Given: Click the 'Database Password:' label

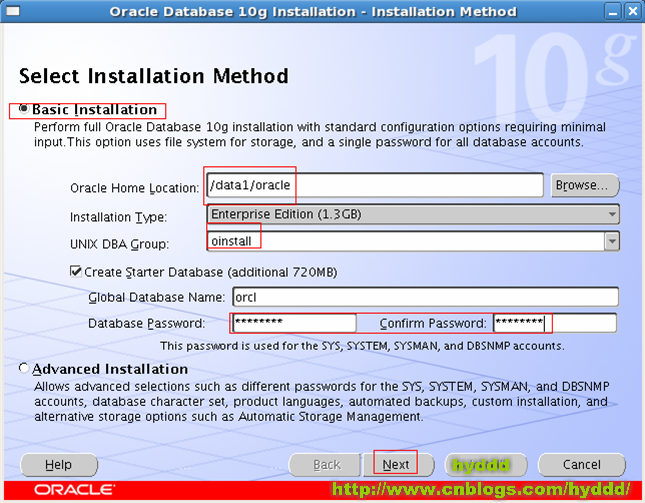Looking at the screenshot, I should 146,323.
